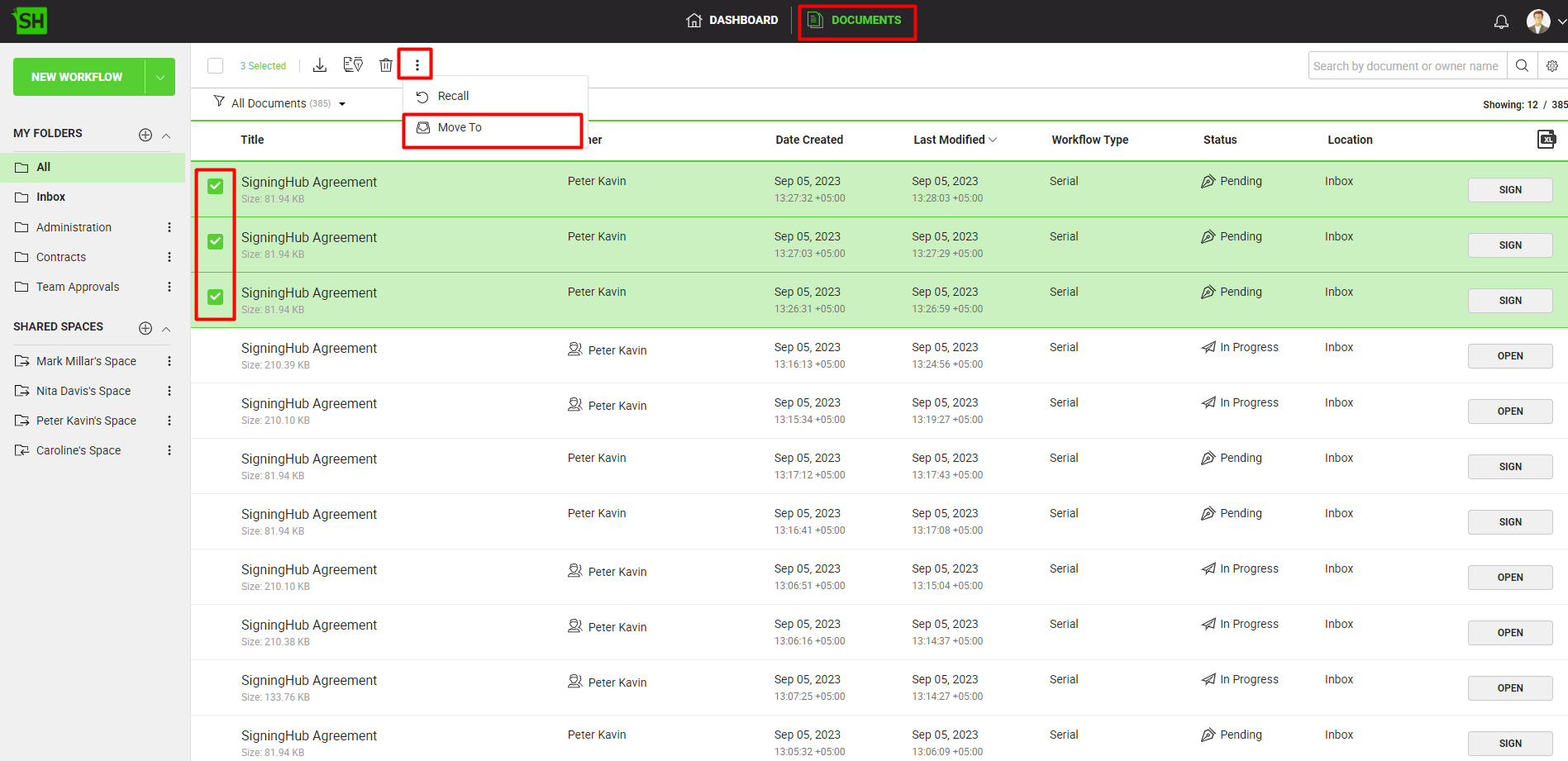Collapse the Shared Spaces section
Viewport: 1568px width, 761px height.
[x=166, y=329]
